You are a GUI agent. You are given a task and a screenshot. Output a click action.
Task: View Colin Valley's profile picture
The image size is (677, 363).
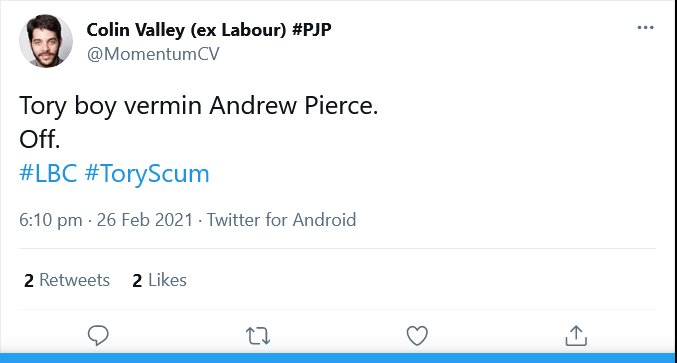click(x=46, y=41)
